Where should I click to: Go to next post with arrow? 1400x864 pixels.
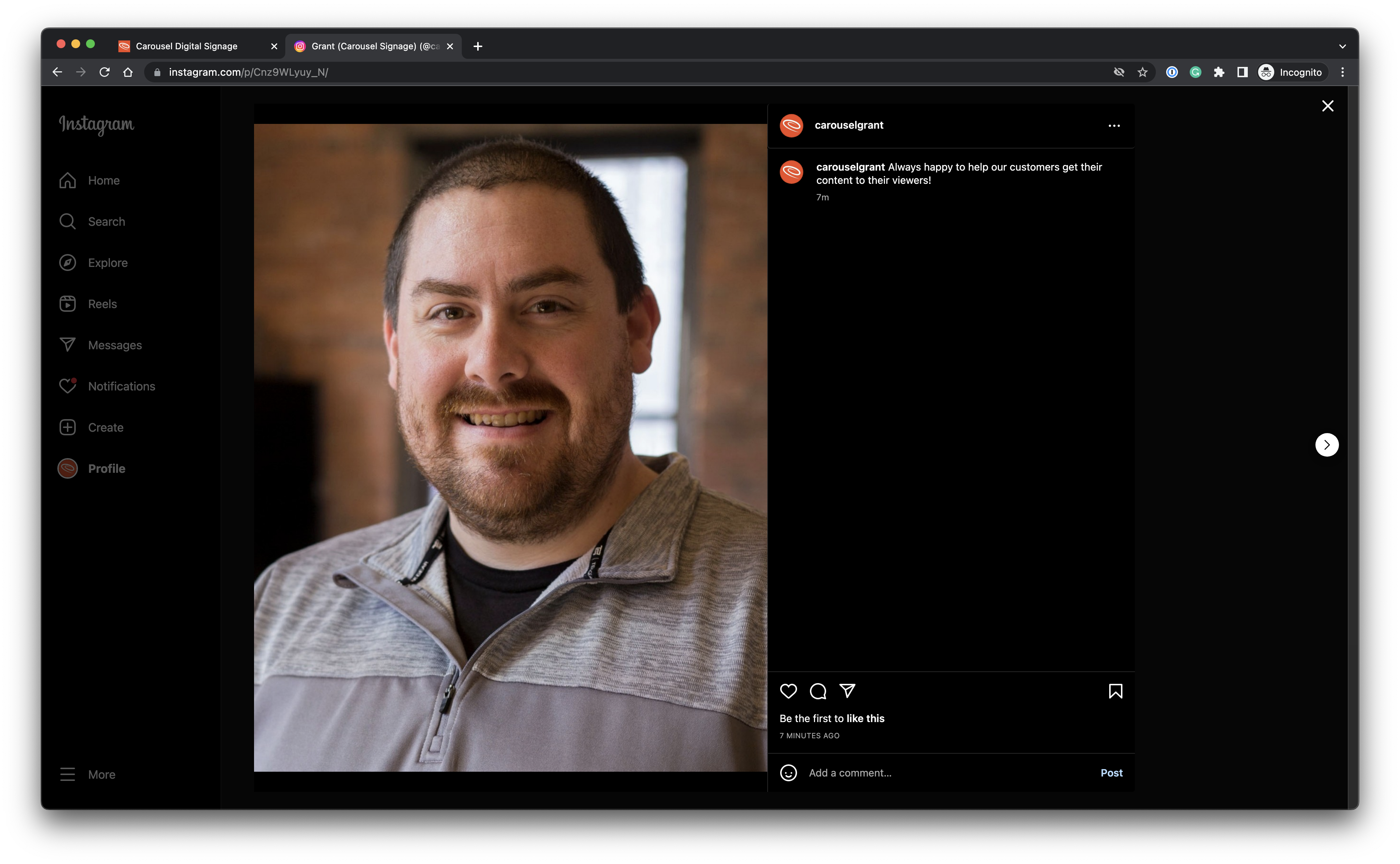click(x=1326, y=445)
